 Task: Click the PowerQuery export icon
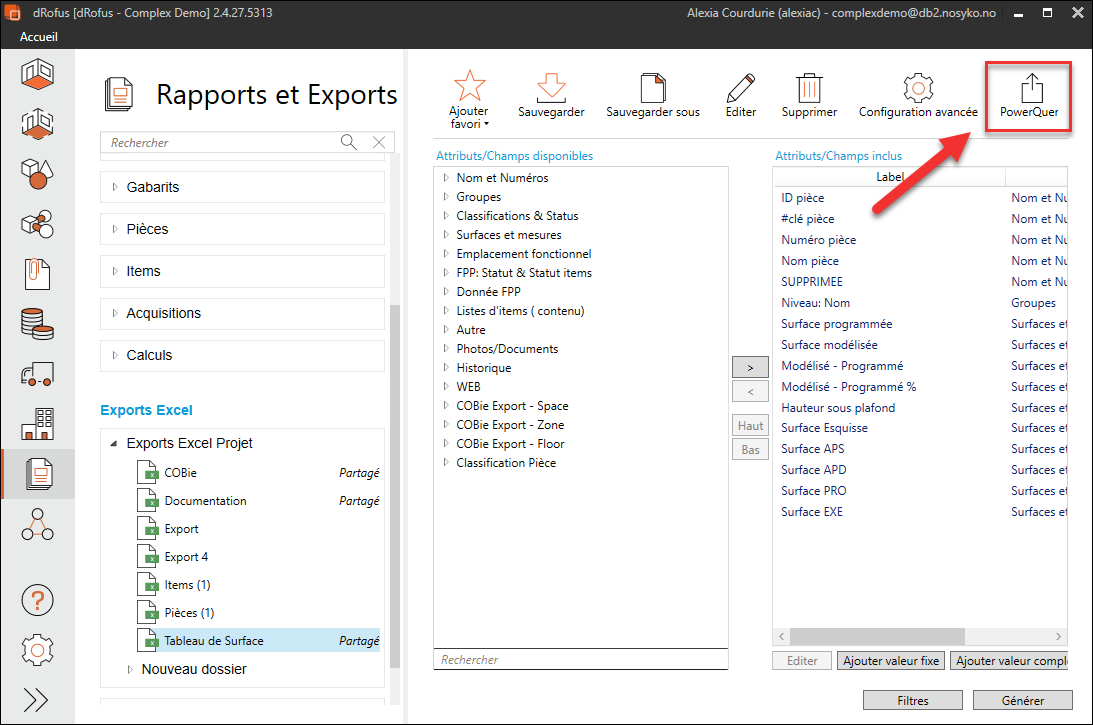(x=1029, y=90)
